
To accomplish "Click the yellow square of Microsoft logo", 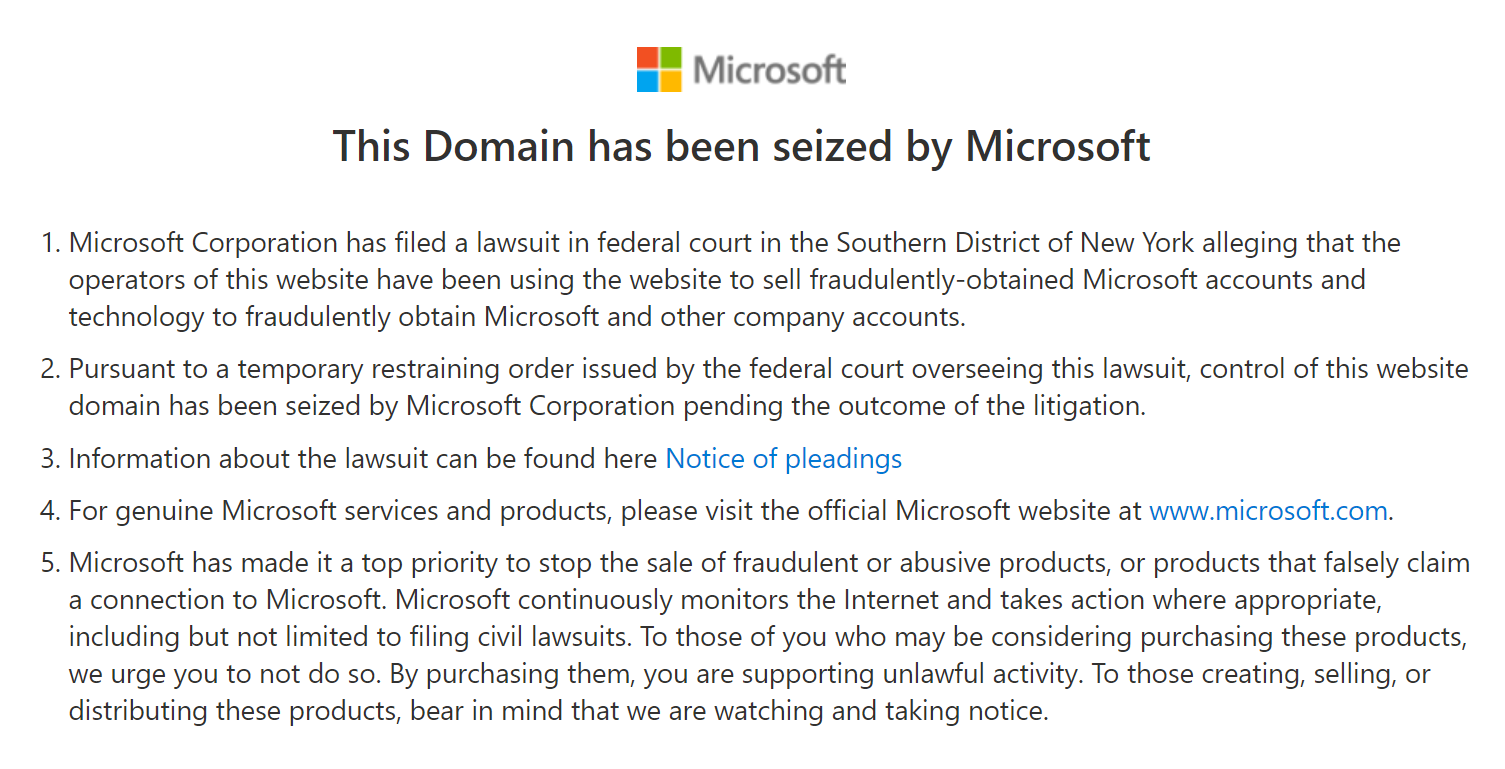I will pos(670,81).
